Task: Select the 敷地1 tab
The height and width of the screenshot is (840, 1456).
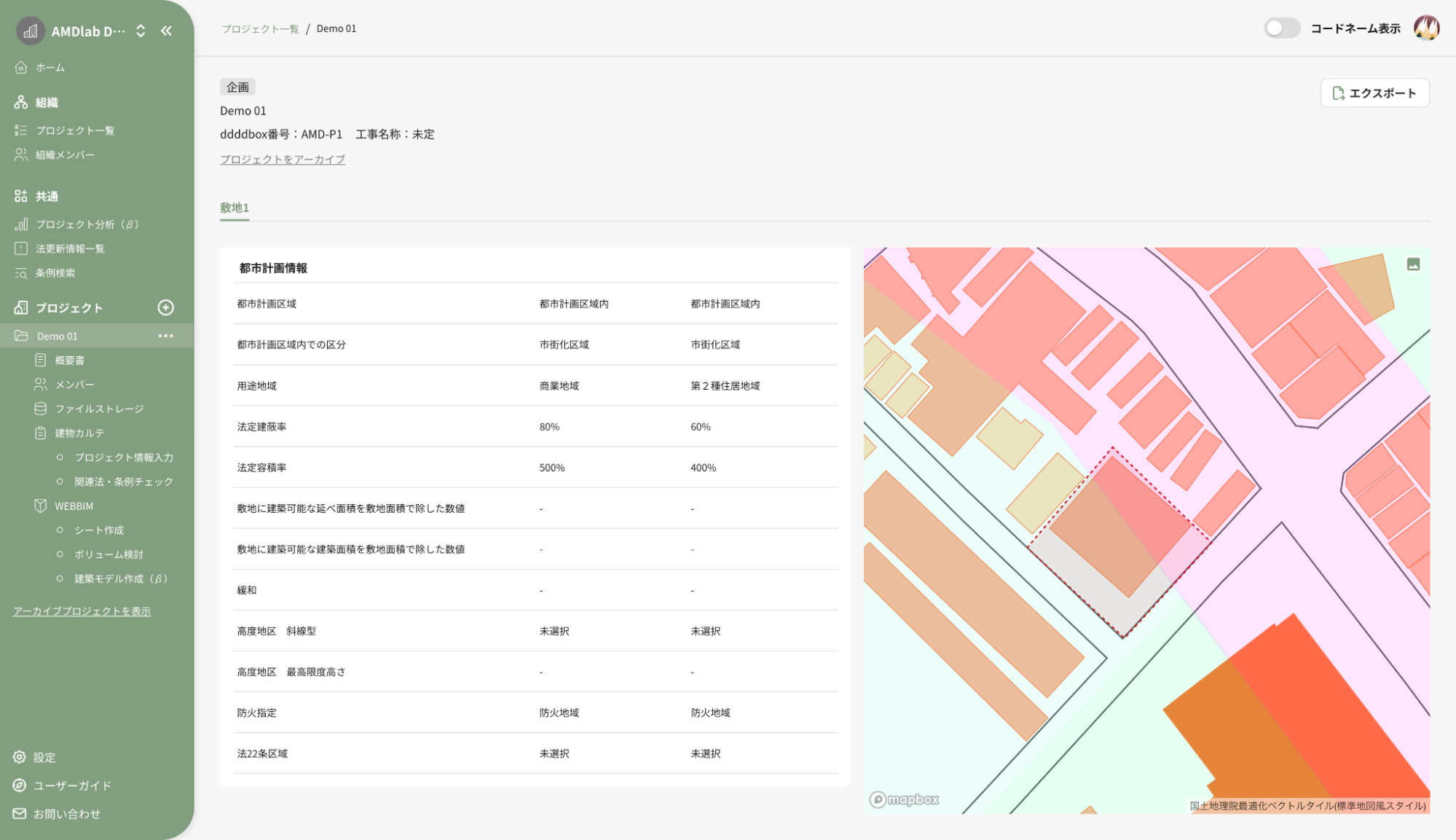Action: pyautogui.click(x=235, y=208)
